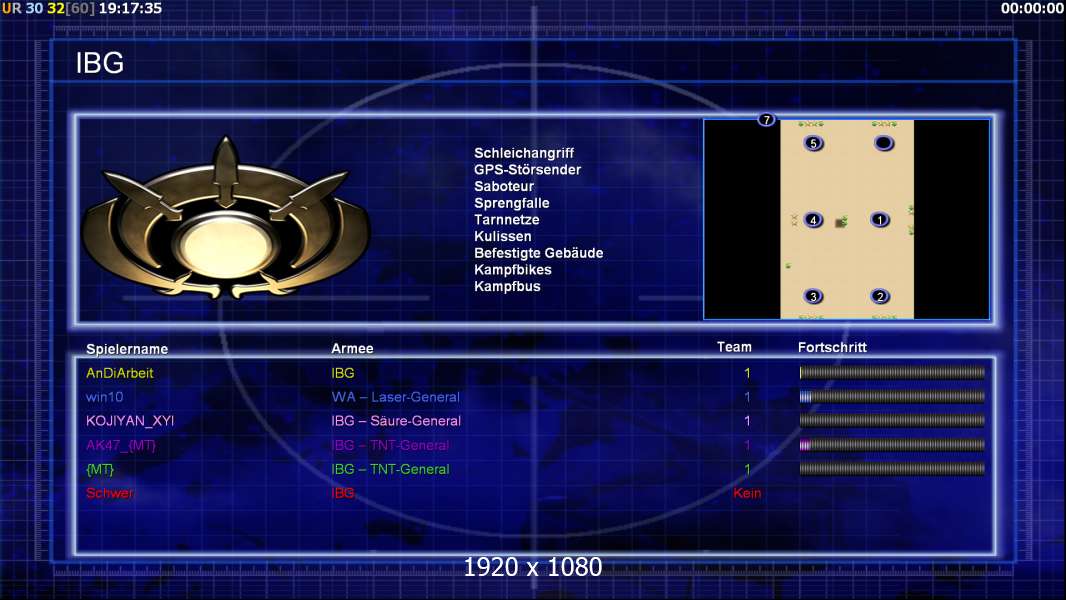1066x600 pixels.
Task: Select Befestigte Gebäude in the list
Action: click(x=538, y=253)
